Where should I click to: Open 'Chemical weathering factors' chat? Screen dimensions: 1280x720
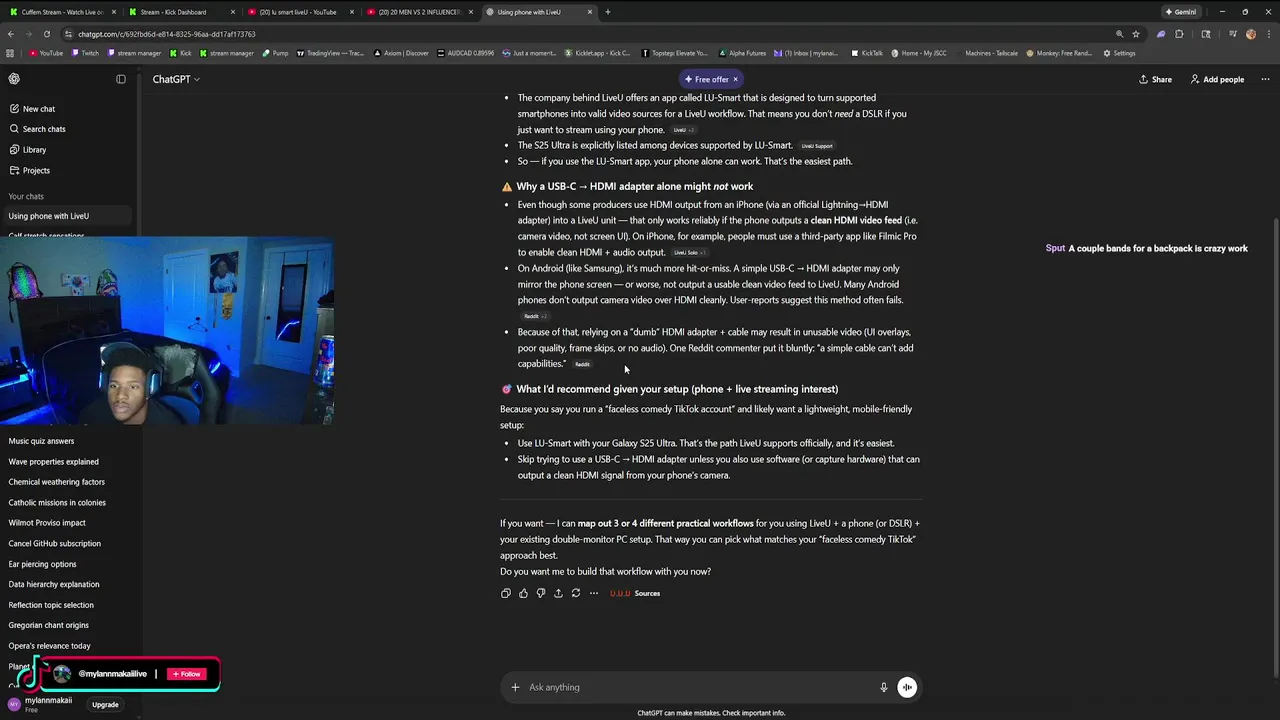tap(68, 482)
